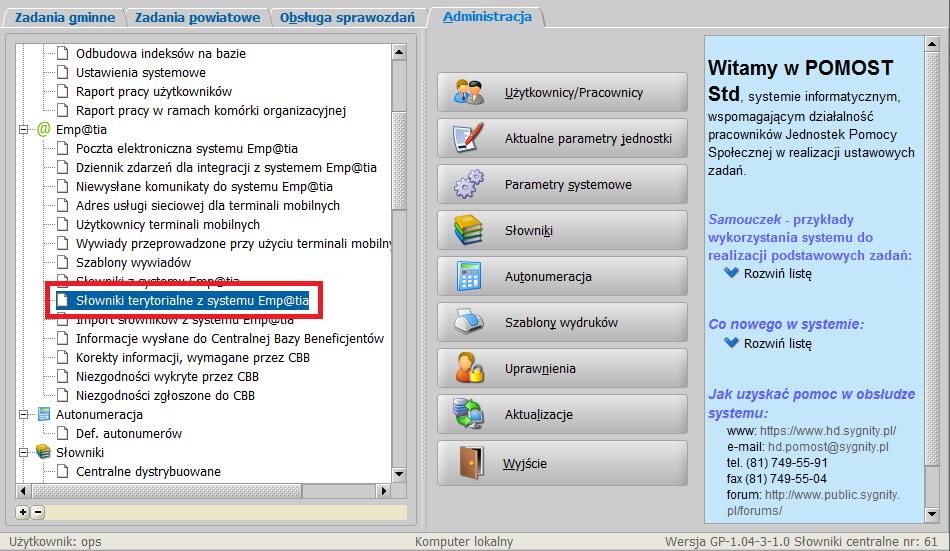Click document icon beside Ustawienia systemowe
Viewport: 950px width, 551px height.
62,72
